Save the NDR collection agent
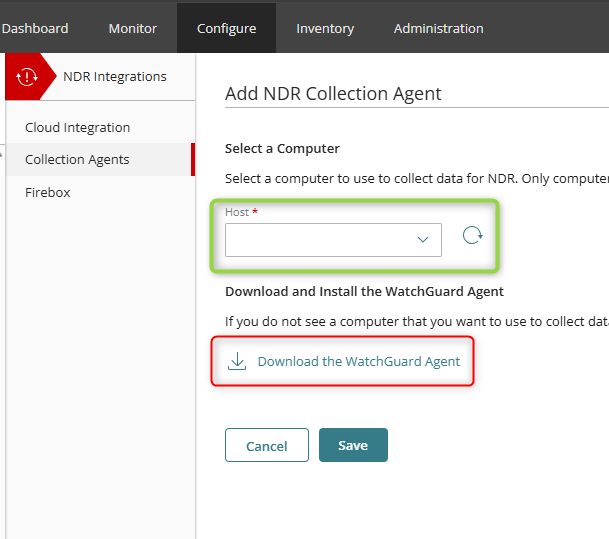609x539 pixels. click(353, 445)
